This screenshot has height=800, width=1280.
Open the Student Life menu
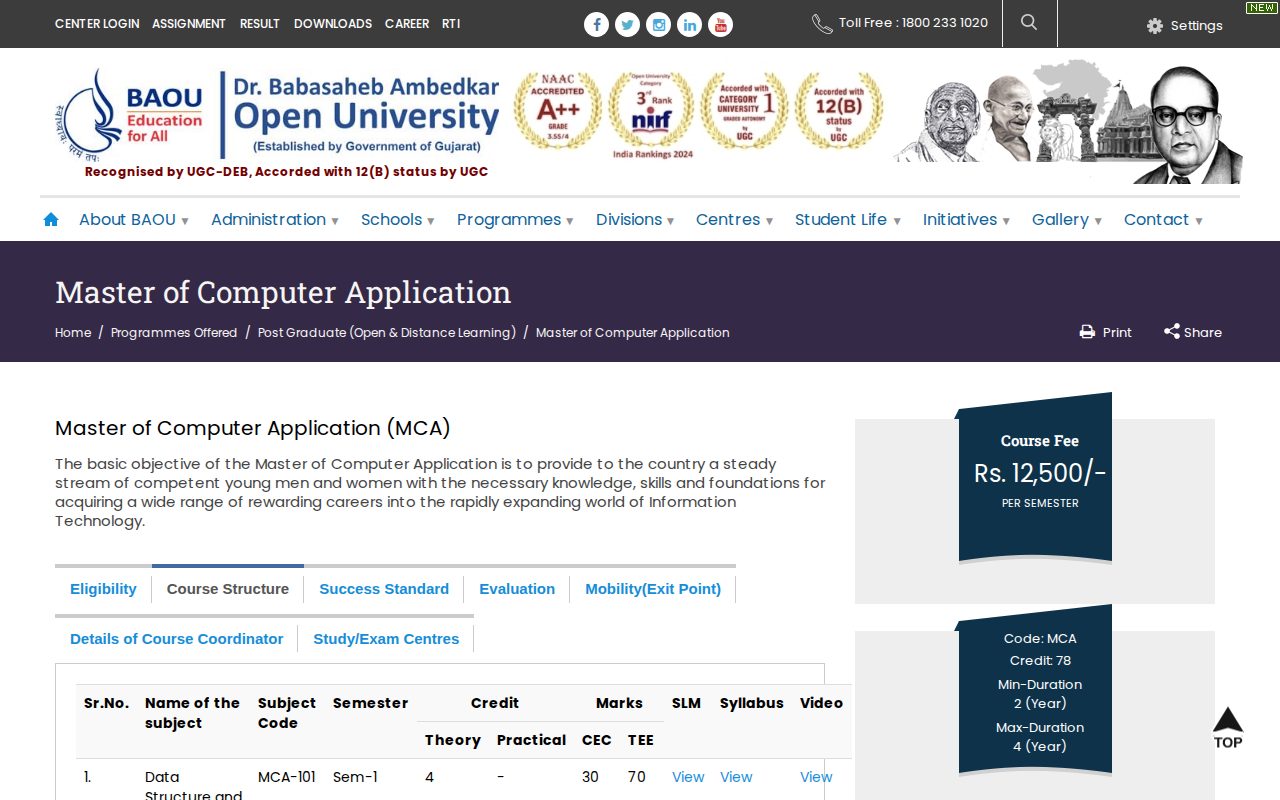pyautogui.click(x=848, y=220)
